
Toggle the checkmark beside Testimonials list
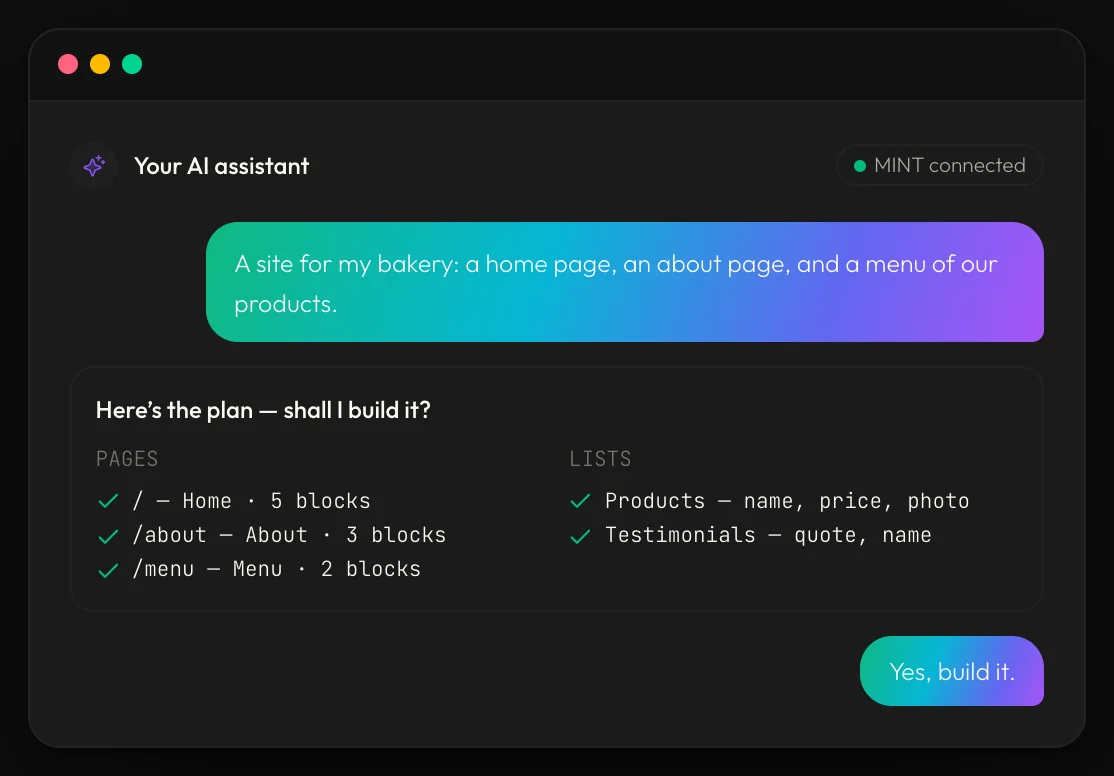[580, 535]
